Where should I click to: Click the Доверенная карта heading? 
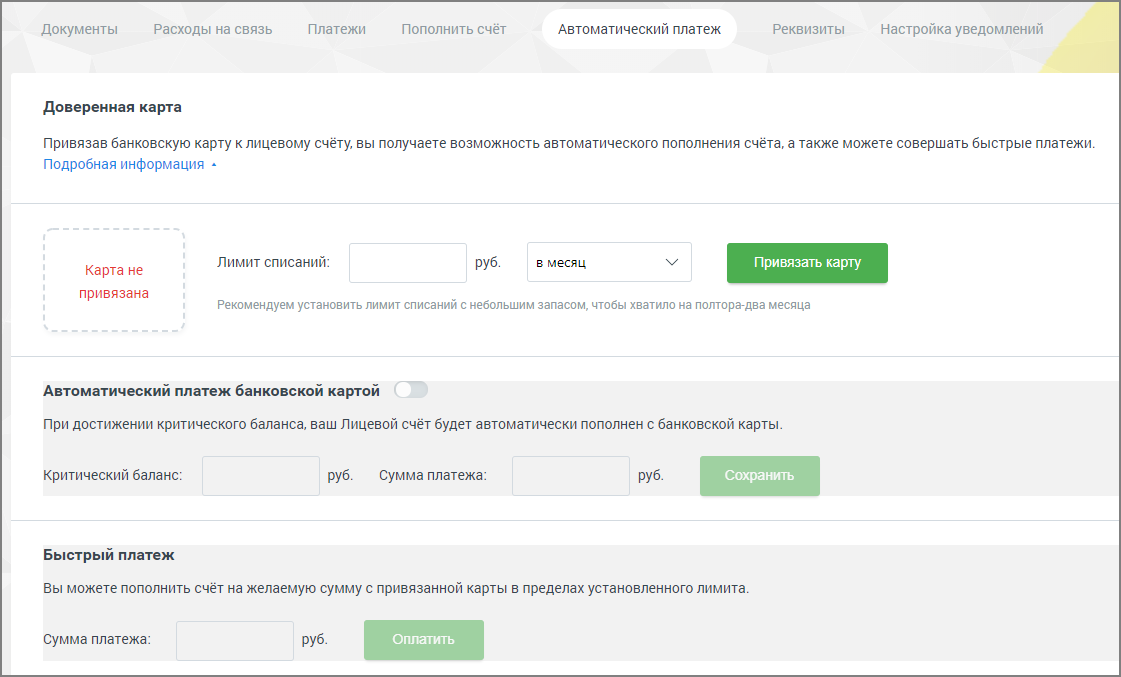(112, 107)
